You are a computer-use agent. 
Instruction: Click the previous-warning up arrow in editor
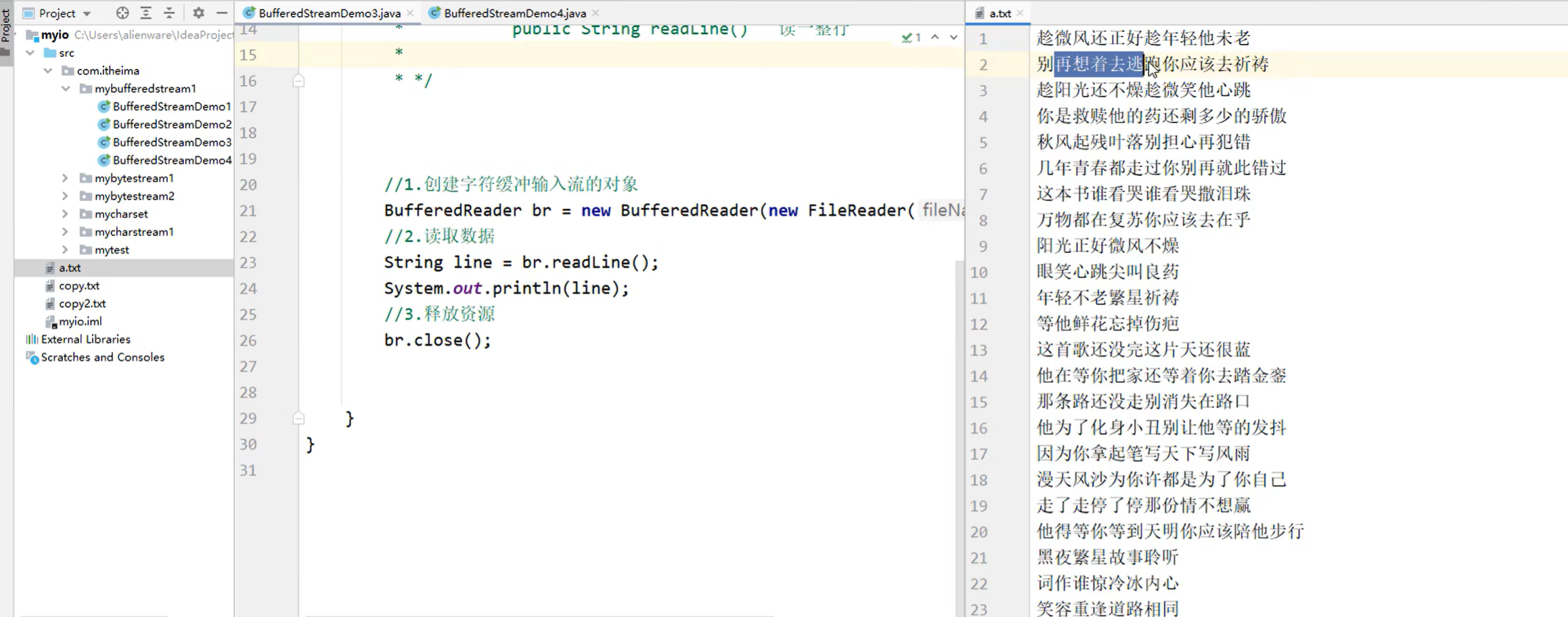coord(935,37)
